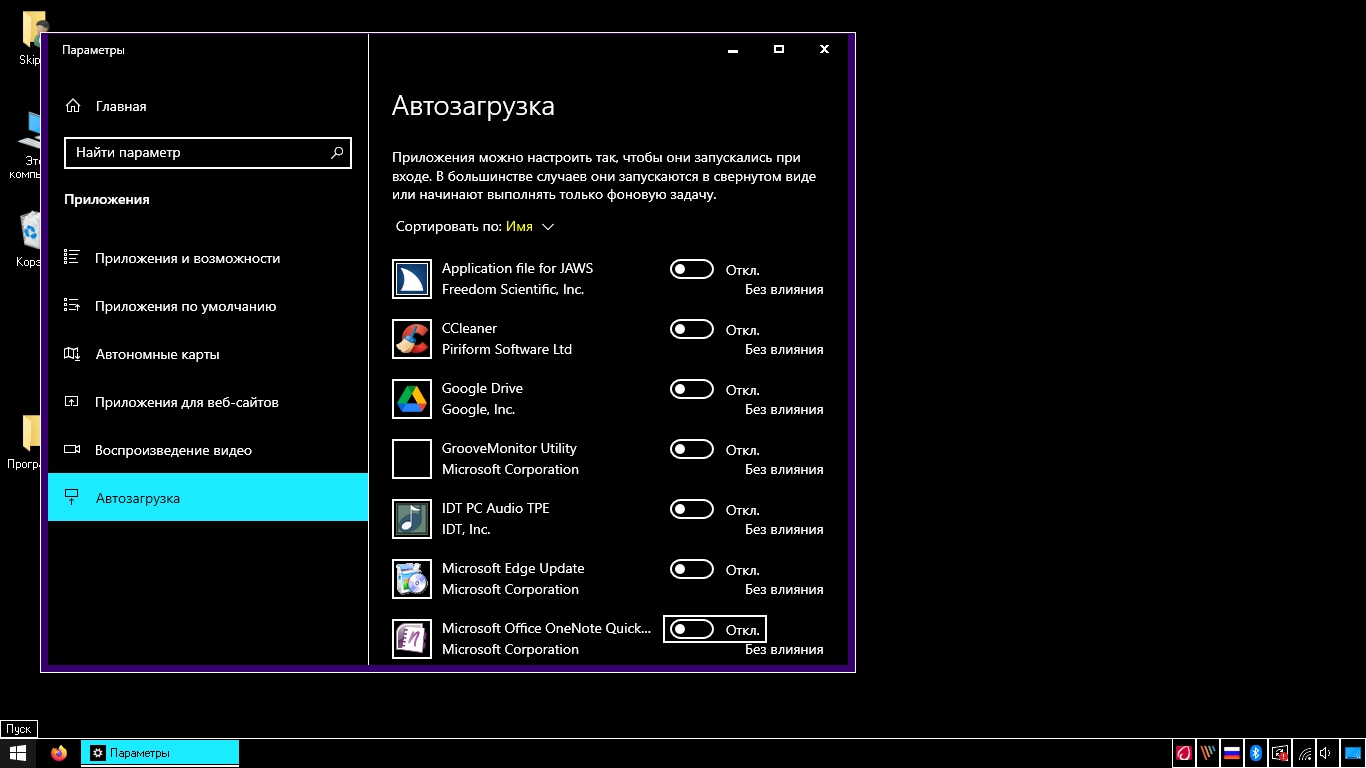The height and width of the screenshot is (768, 1366).
Task: Click the home icon beside Главная
Action: click(x=72, y=106)
